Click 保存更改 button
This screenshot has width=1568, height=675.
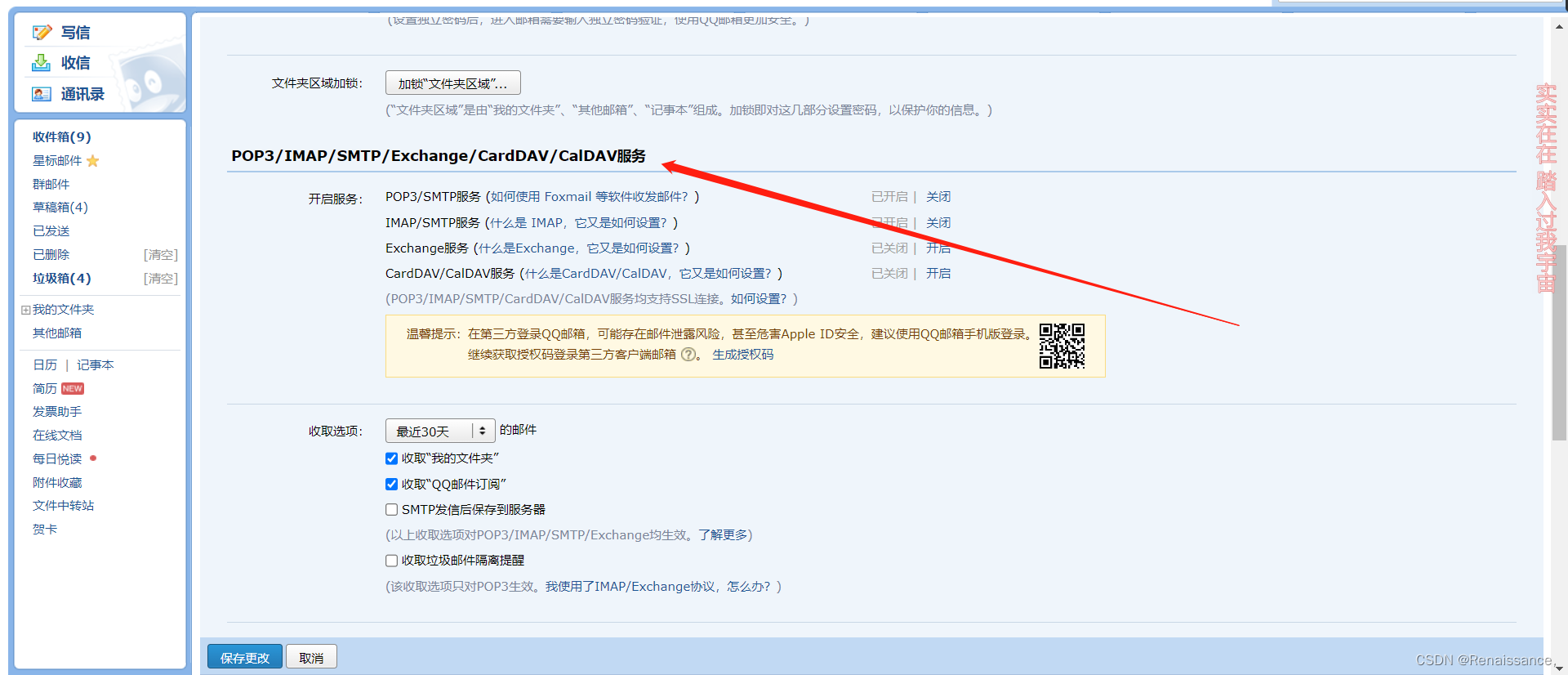click(x=245, y=657)
